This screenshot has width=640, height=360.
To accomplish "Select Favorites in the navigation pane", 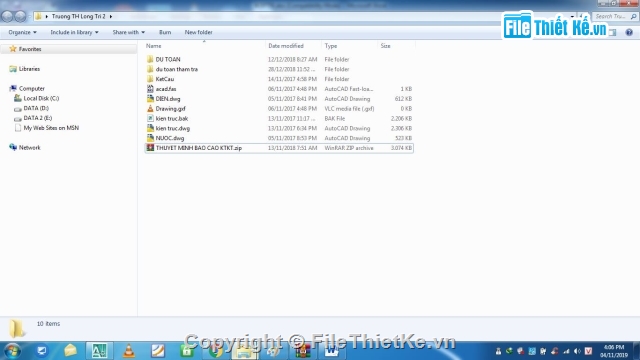I will click(30, 49).
